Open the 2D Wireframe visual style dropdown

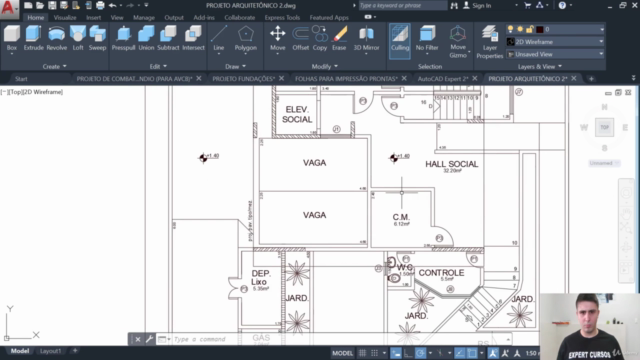(555, 42)
